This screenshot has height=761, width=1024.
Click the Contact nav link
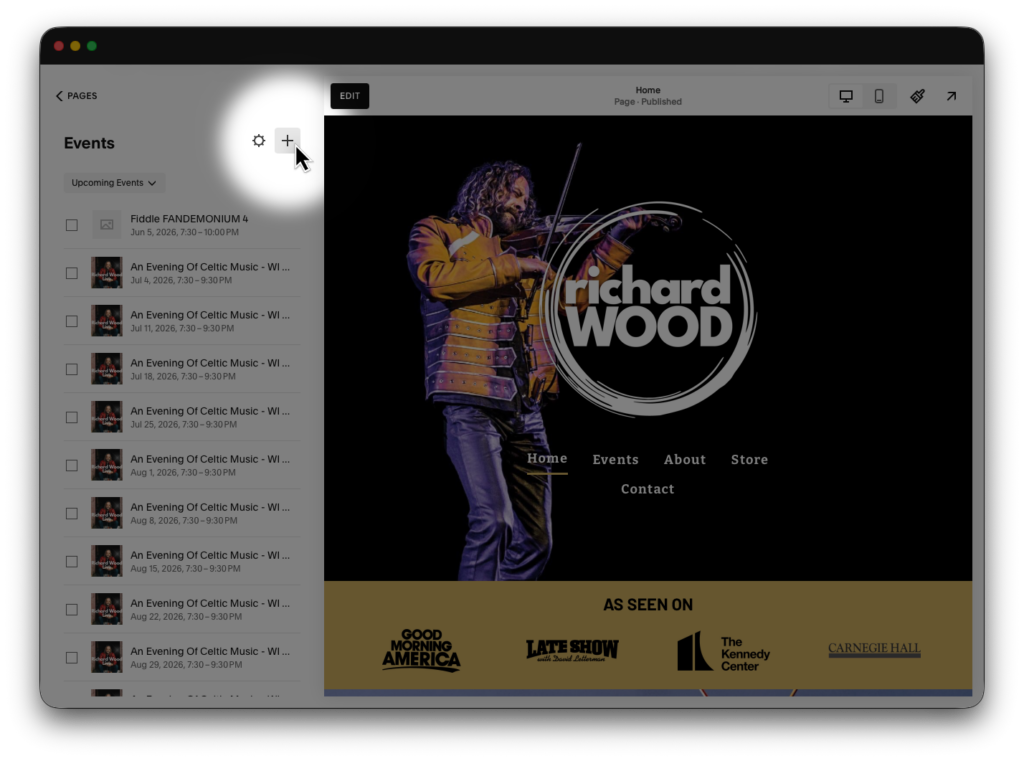pyautogui.click(x=647, y=489)
